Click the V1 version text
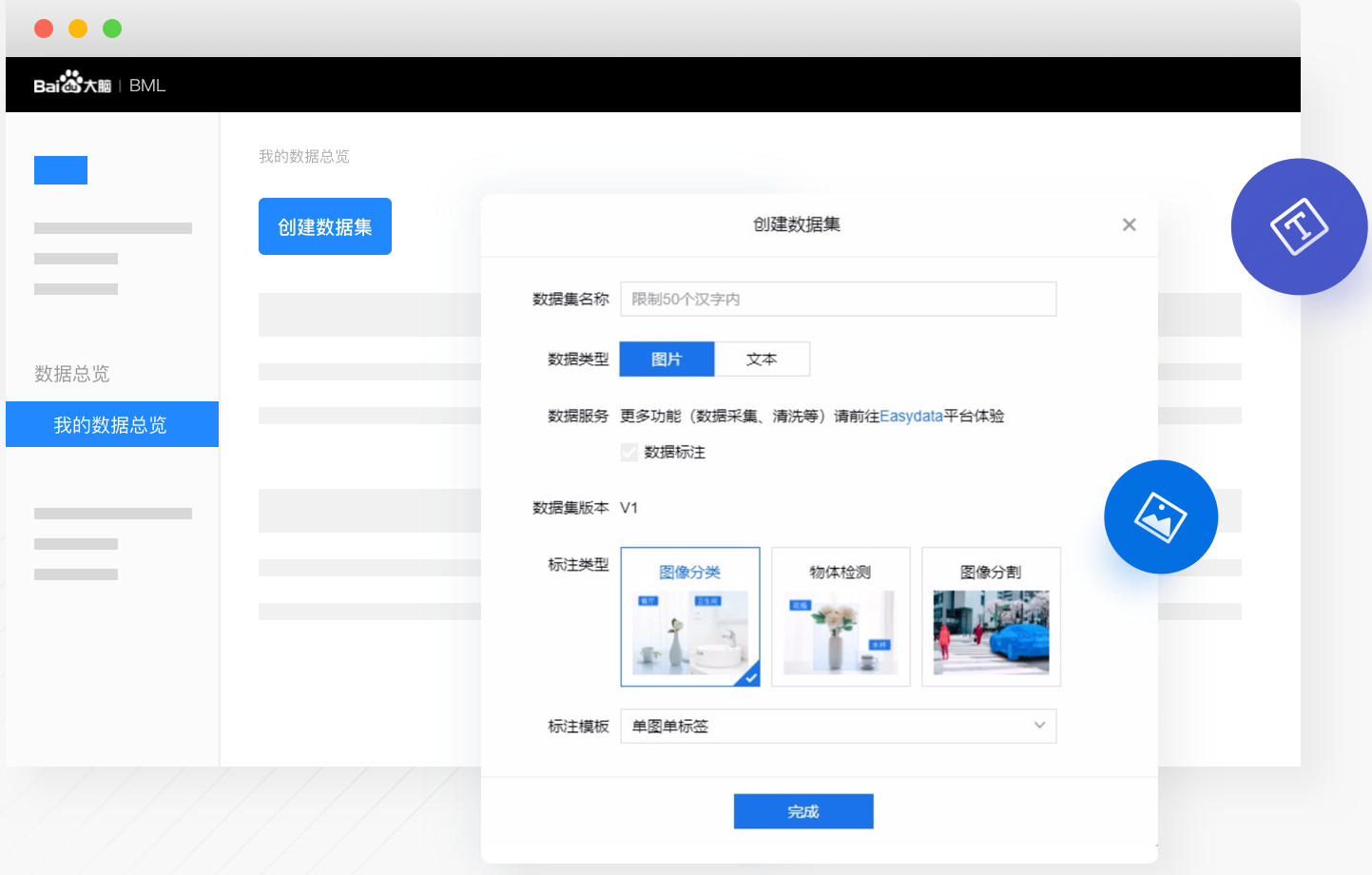The height and width of the screenshot is (875, 1372). point(628,508)
